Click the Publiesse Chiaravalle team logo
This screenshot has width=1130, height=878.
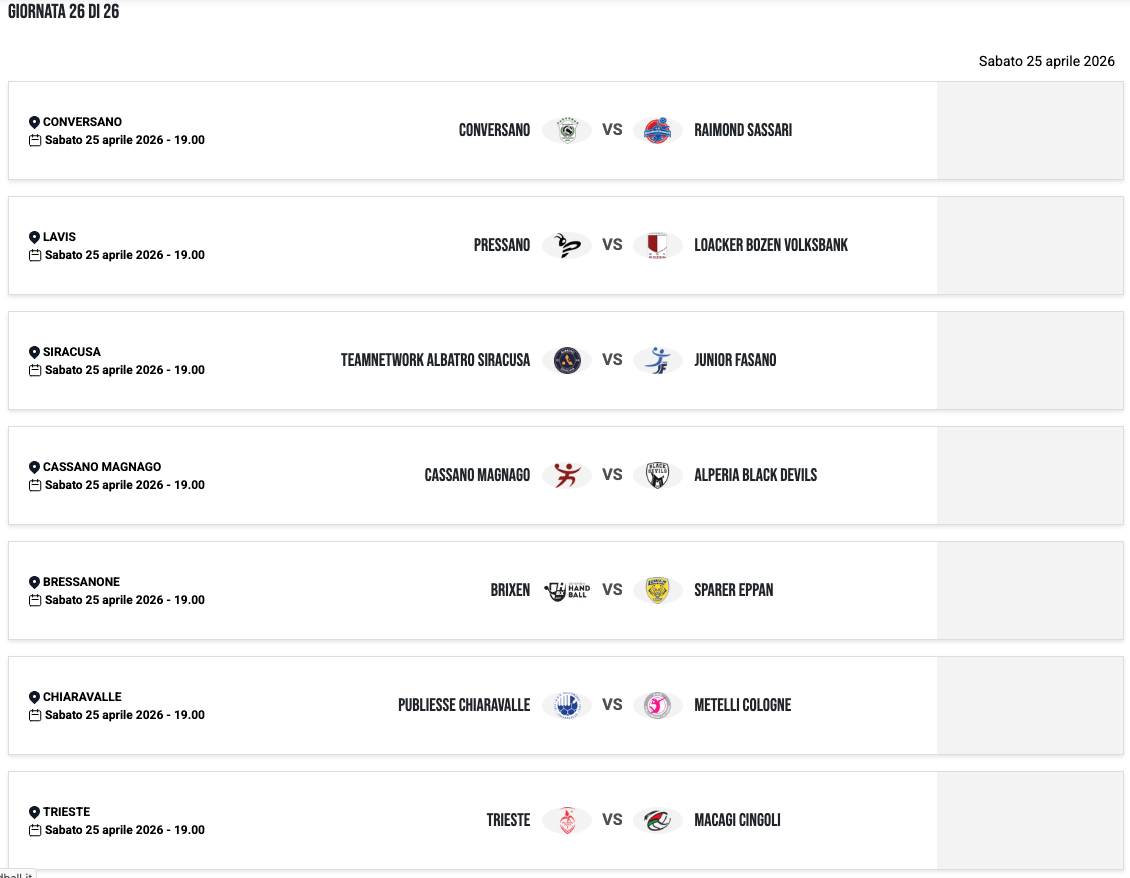point(567,706)
